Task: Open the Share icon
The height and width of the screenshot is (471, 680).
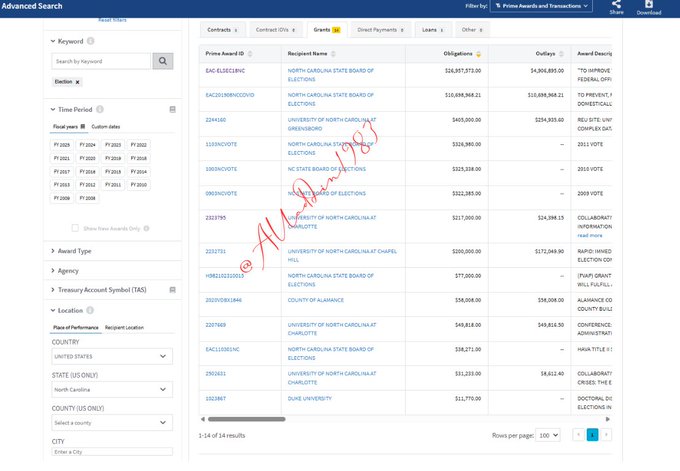Action: point(616,6)
